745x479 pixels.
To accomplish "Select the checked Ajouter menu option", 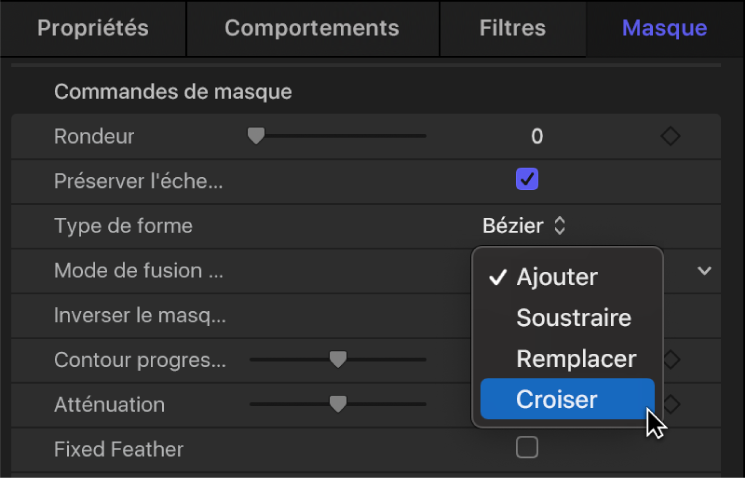I will pos(557,277).
